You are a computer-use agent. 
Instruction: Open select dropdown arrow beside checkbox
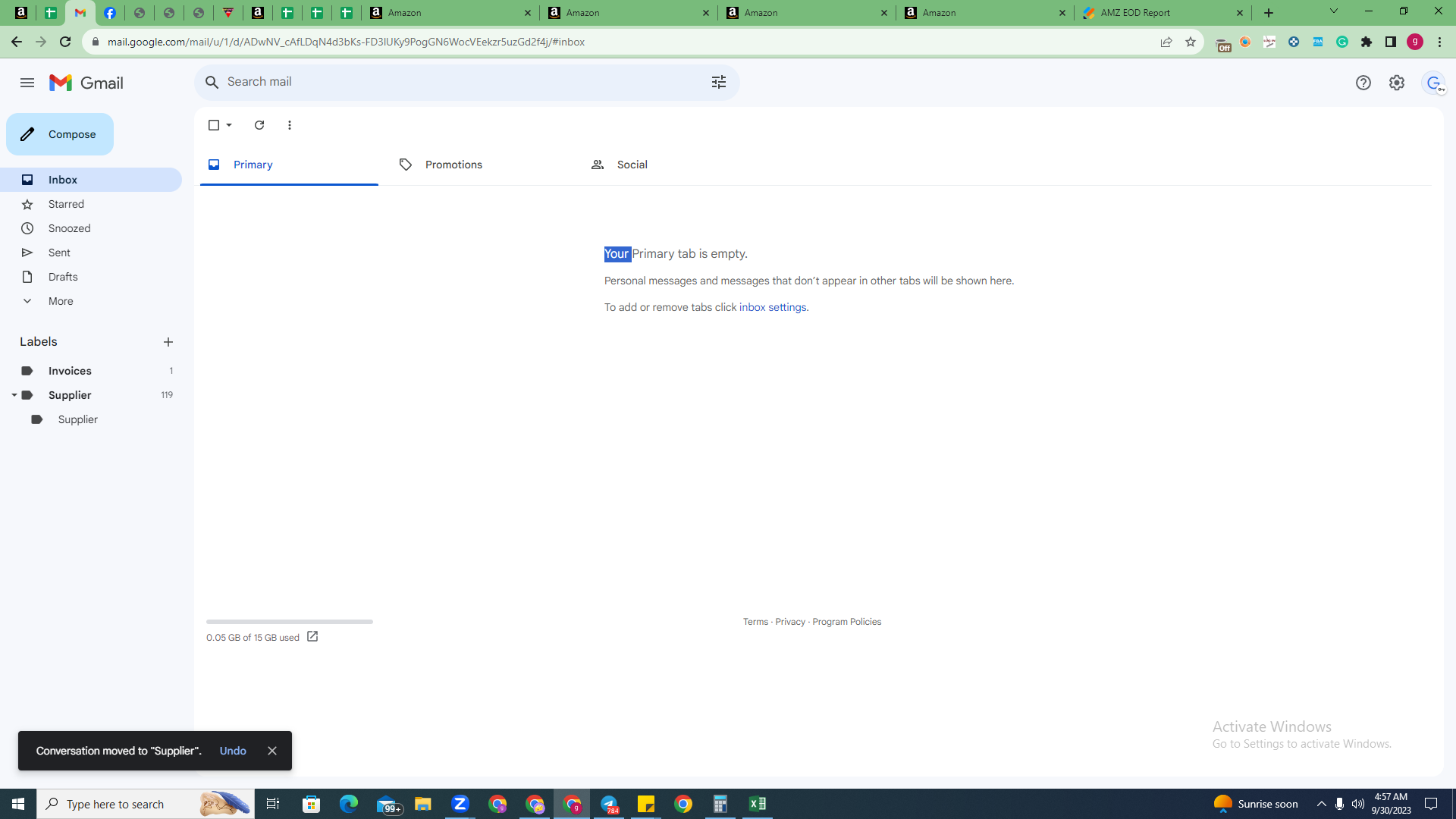tap(229, 125)
